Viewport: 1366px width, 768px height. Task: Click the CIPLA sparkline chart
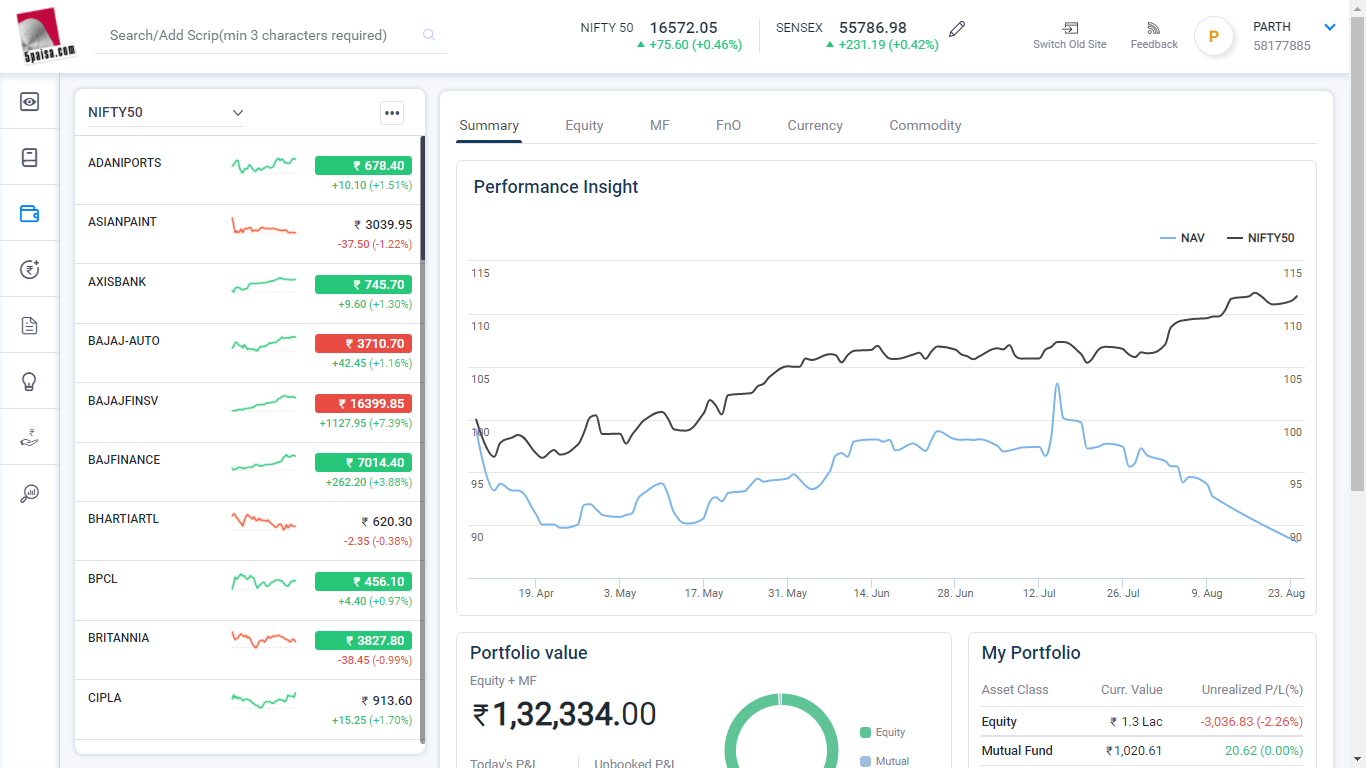264,700
